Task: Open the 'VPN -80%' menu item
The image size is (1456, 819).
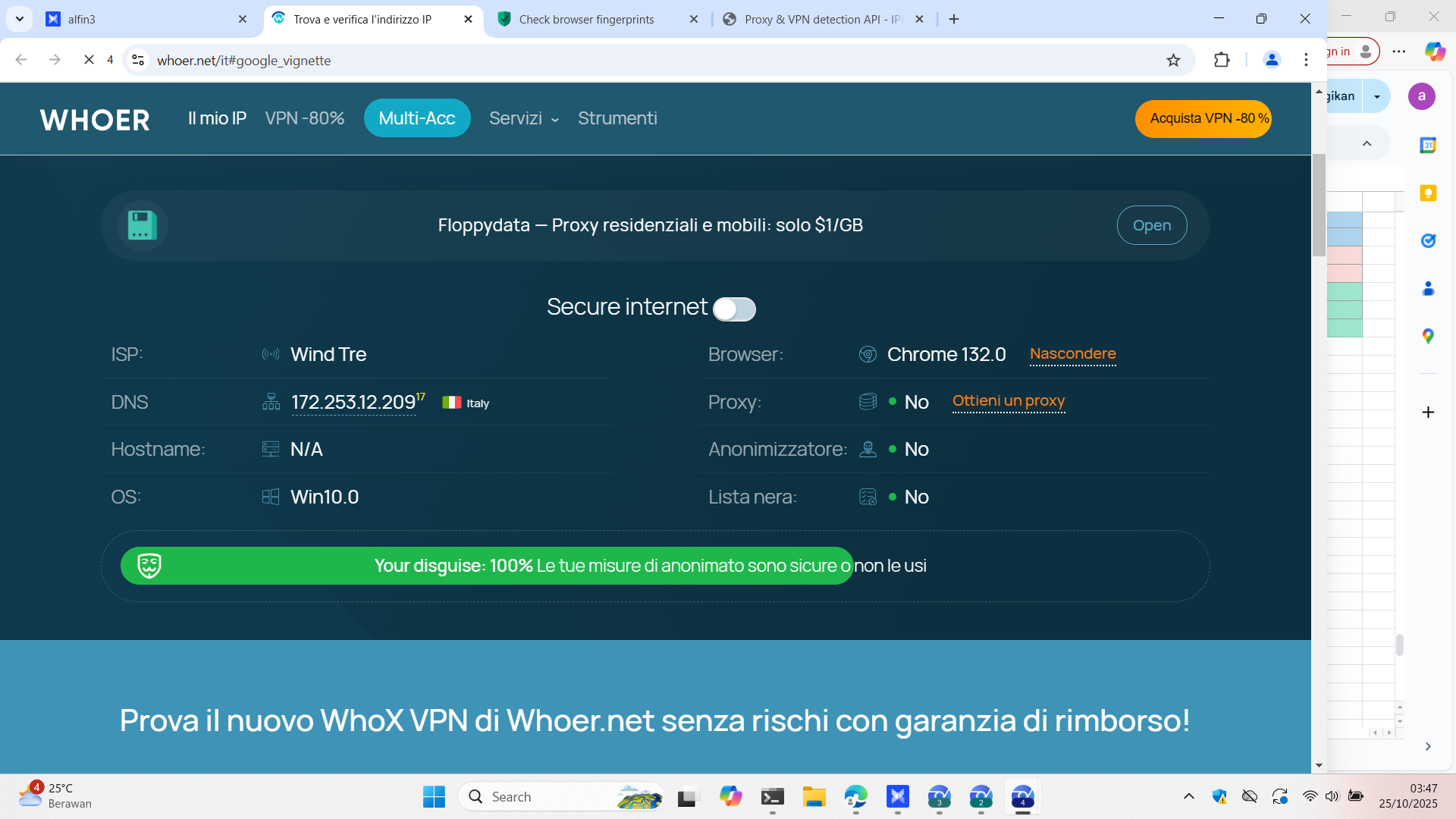Action: (x=305, y=118)
